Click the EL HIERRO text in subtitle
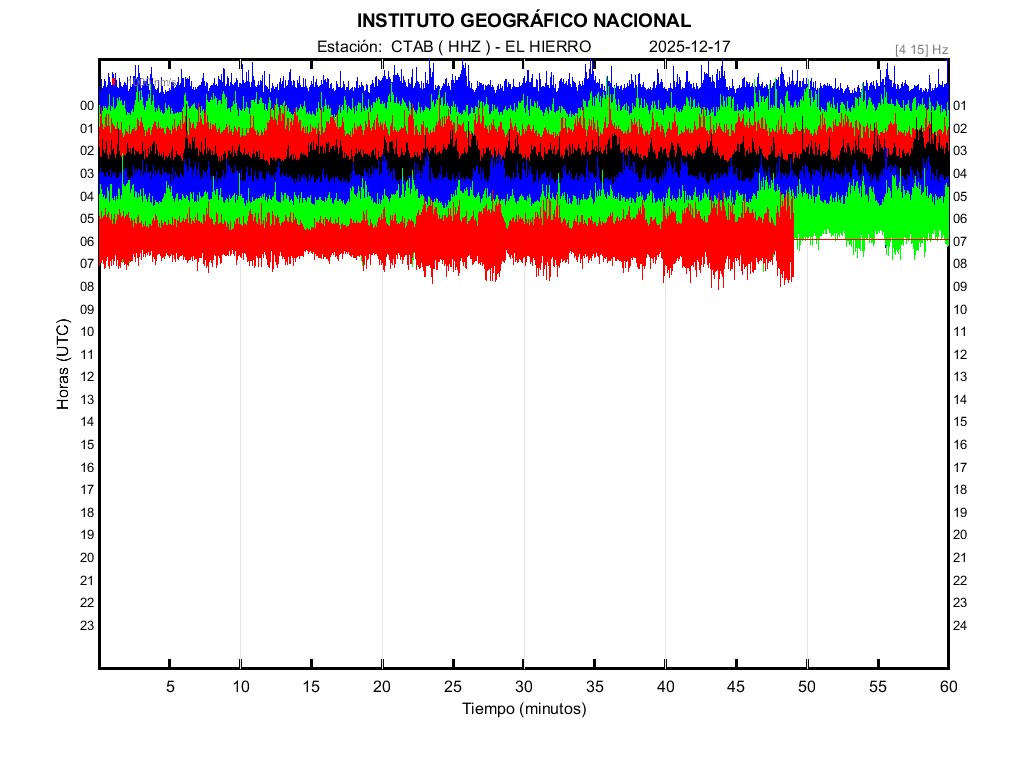 click(x=549, y=47)
